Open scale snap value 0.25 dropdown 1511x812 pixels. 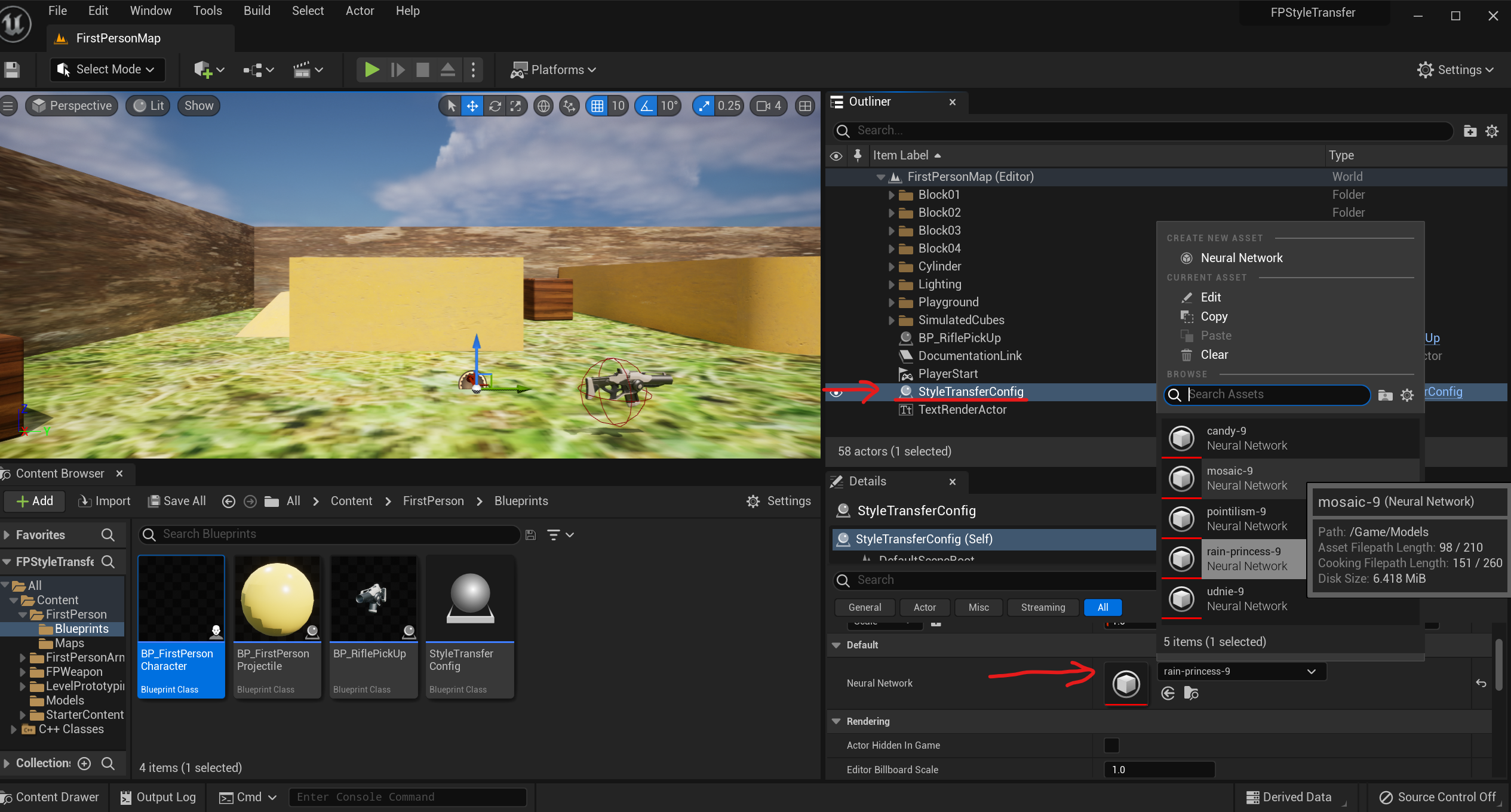coord(729,106)
